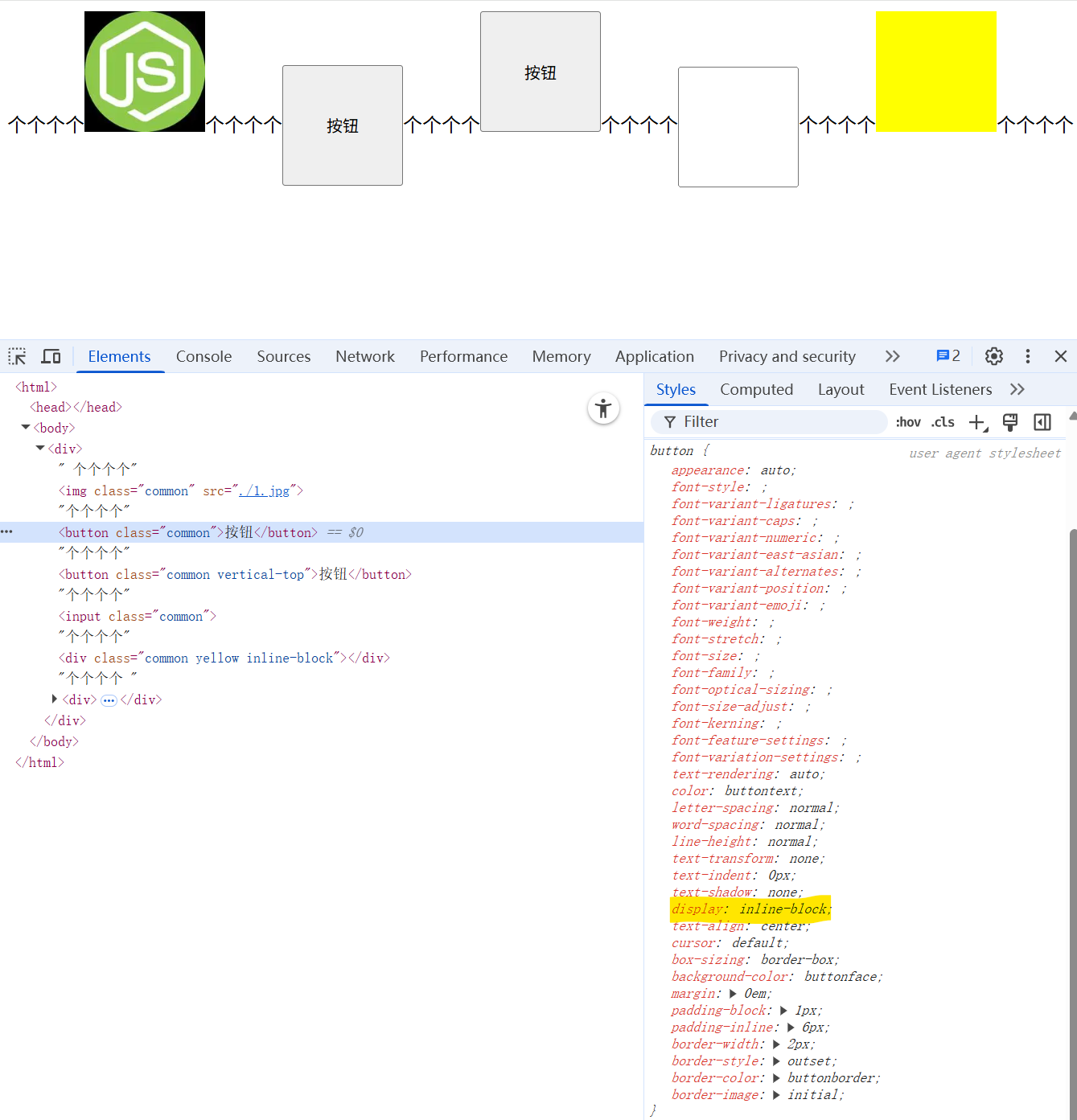
Task: Select the img class="common" DOM node
Action: pyautogui.click(x=180, y=490)
